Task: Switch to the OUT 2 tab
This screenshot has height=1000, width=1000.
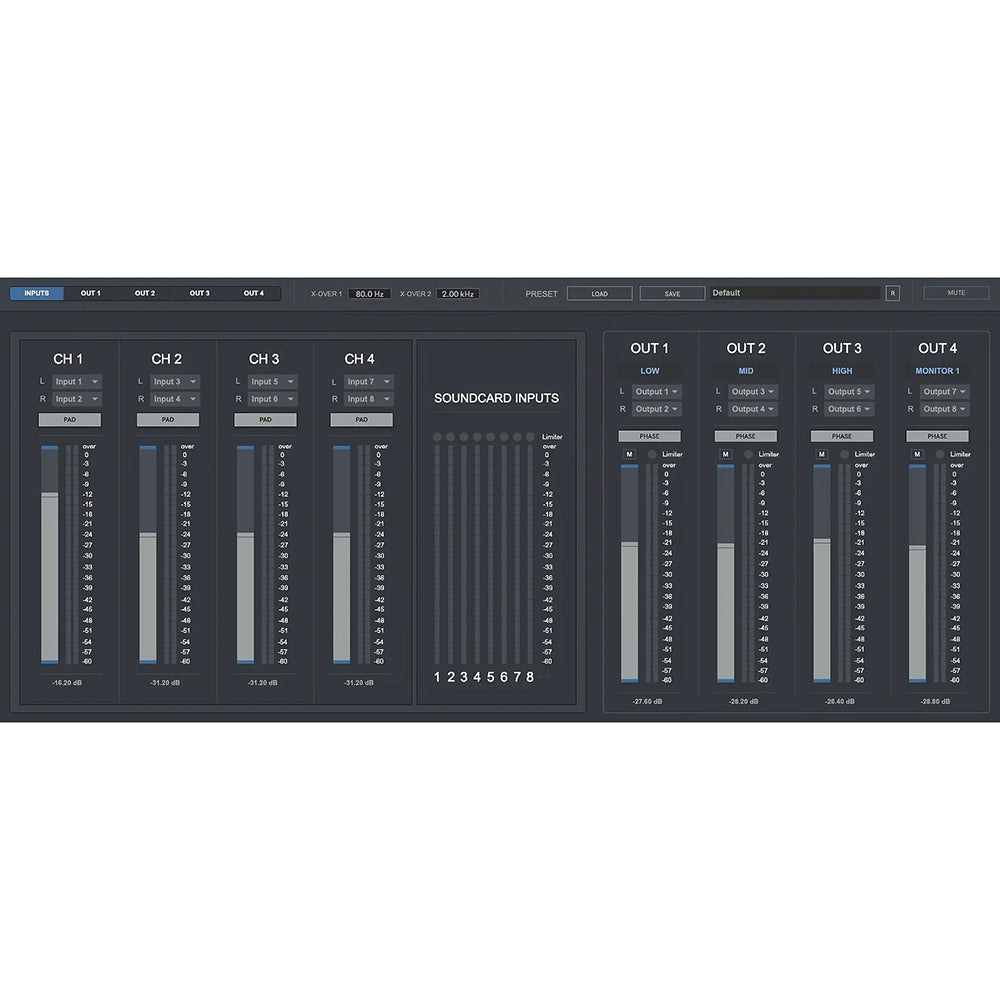Action: coord(145,294)
